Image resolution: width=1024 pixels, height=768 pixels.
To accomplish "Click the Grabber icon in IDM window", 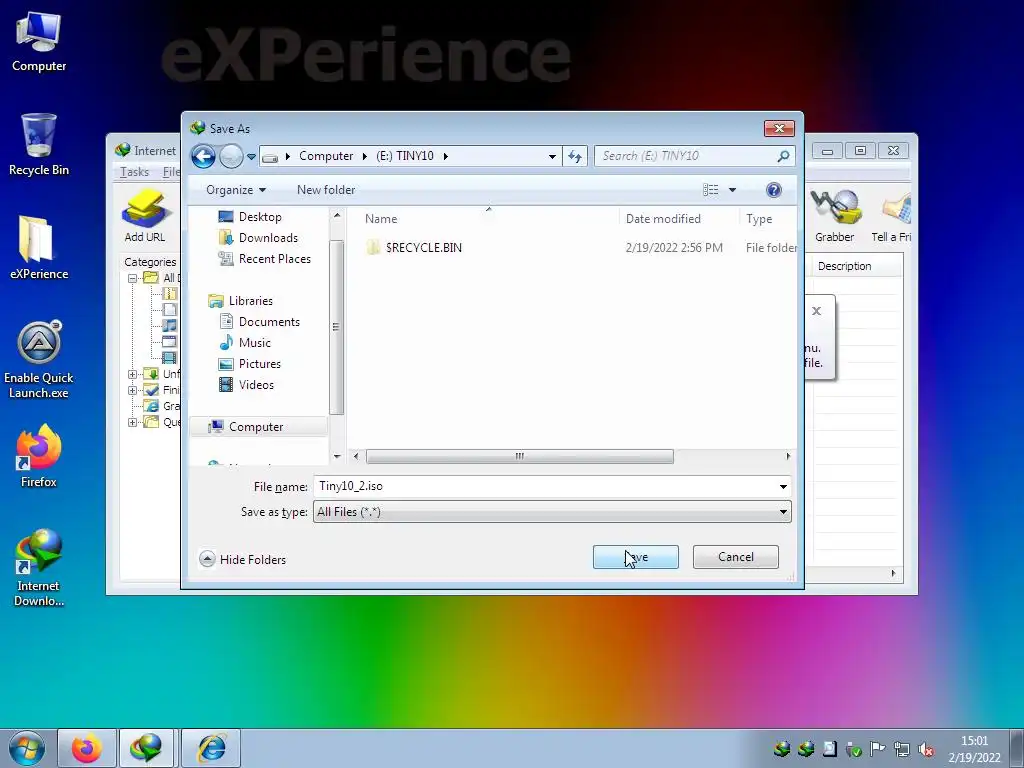I will point(835,217).
